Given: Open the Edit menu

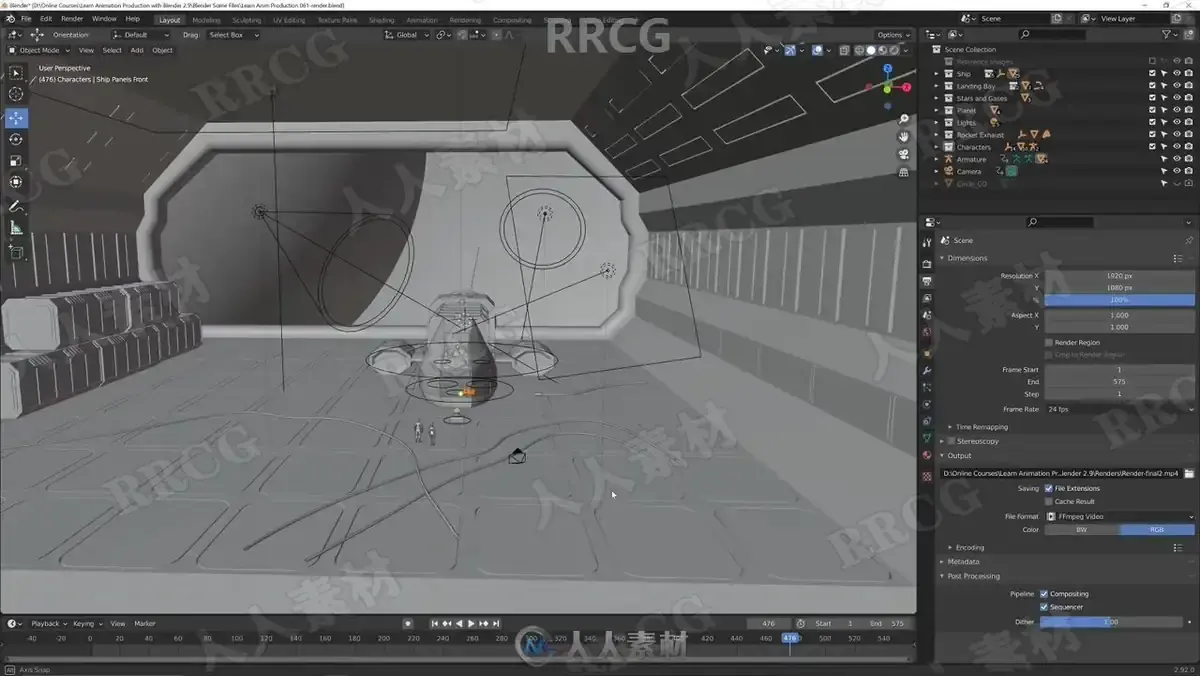Looking at the screenshot, I should point(46,19).
